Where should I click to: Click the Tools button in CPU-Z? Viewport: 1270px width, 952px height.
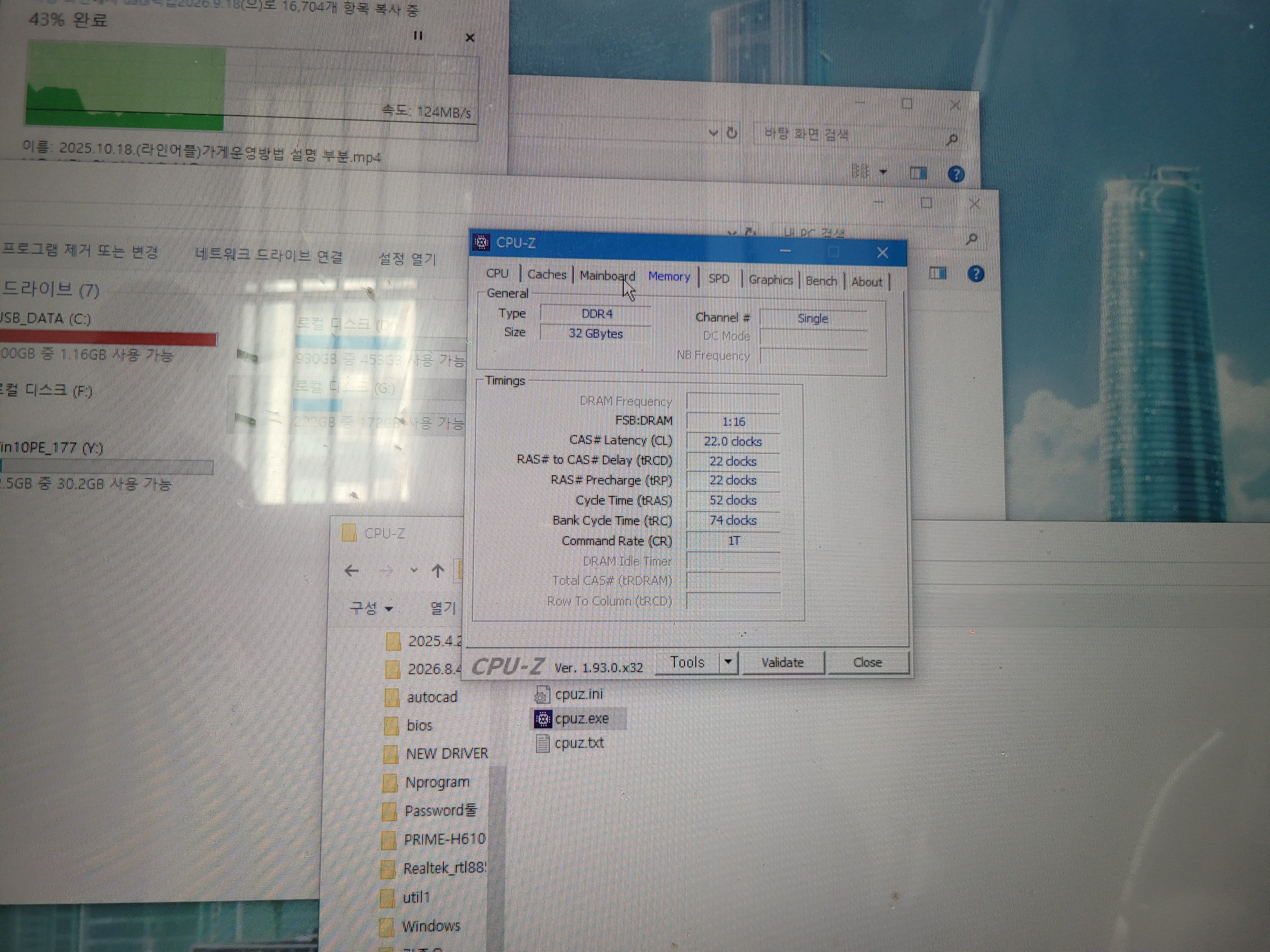point(687,663)
